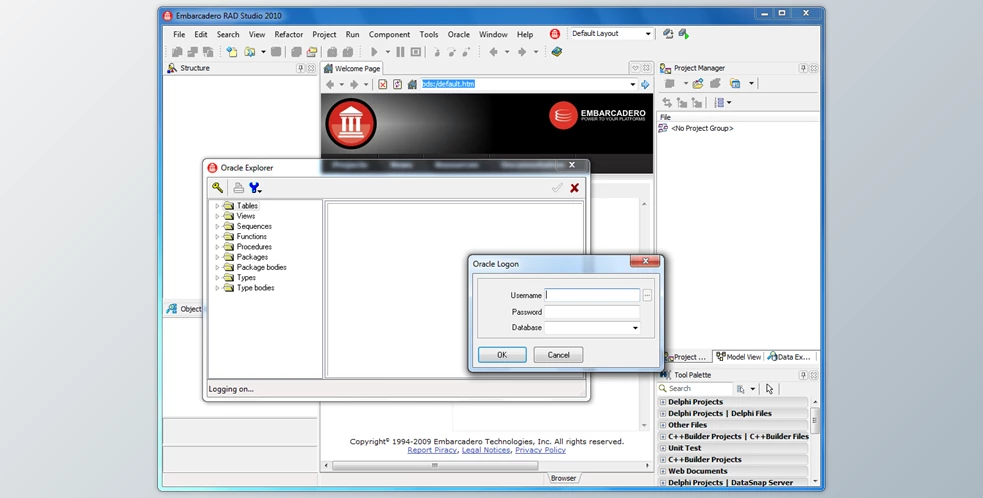Open the Database dropdown in Oracle Logon
This screenshot has height=498, width=983.
635,327
